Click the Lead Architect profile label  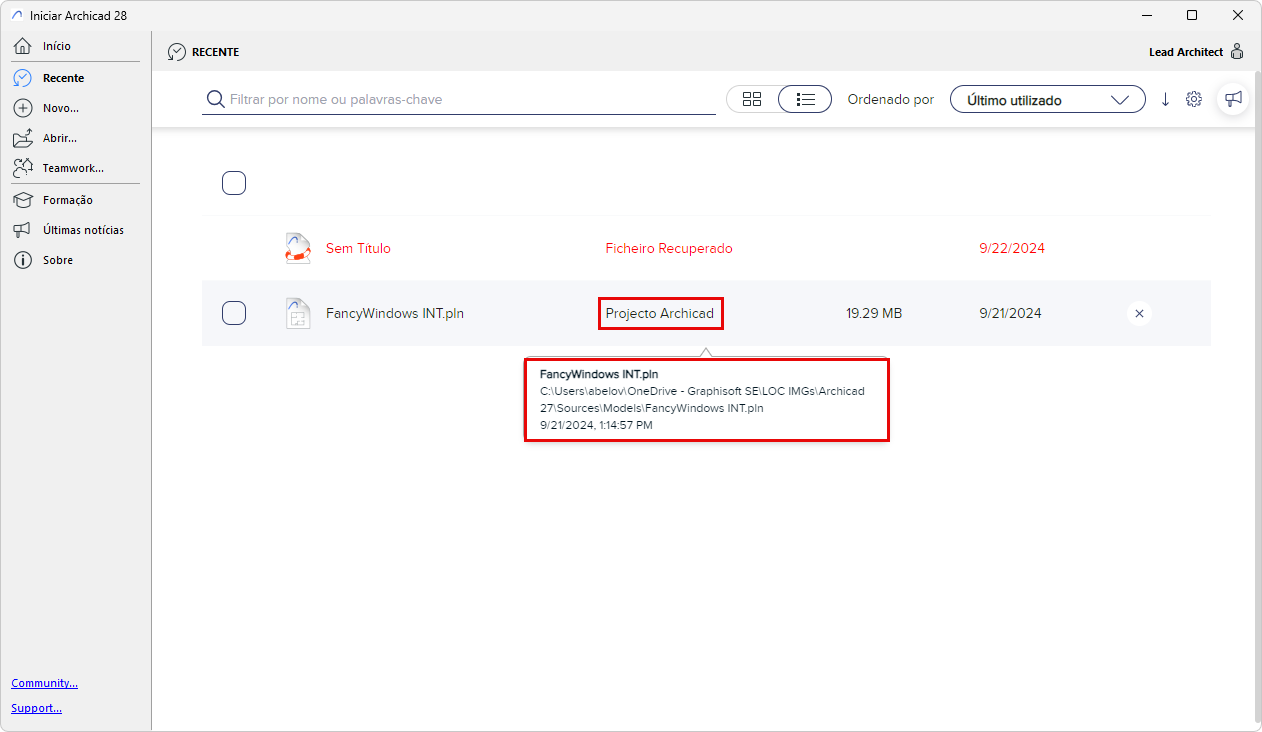(x=1186, y=52)
